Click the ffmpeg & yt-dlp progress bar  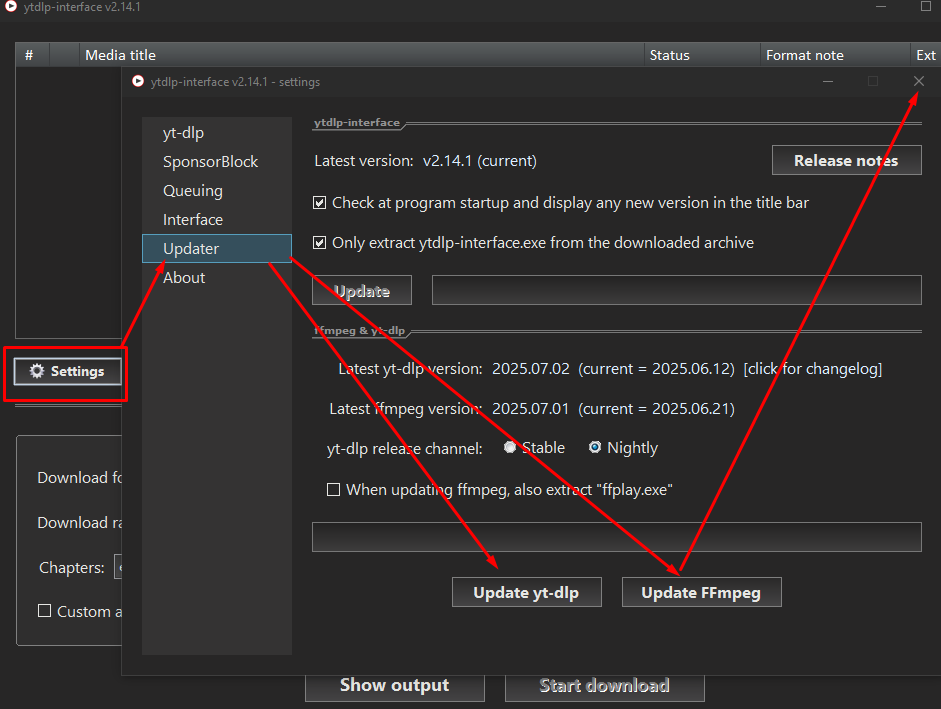pyautogui.click(x=616, y=537)
